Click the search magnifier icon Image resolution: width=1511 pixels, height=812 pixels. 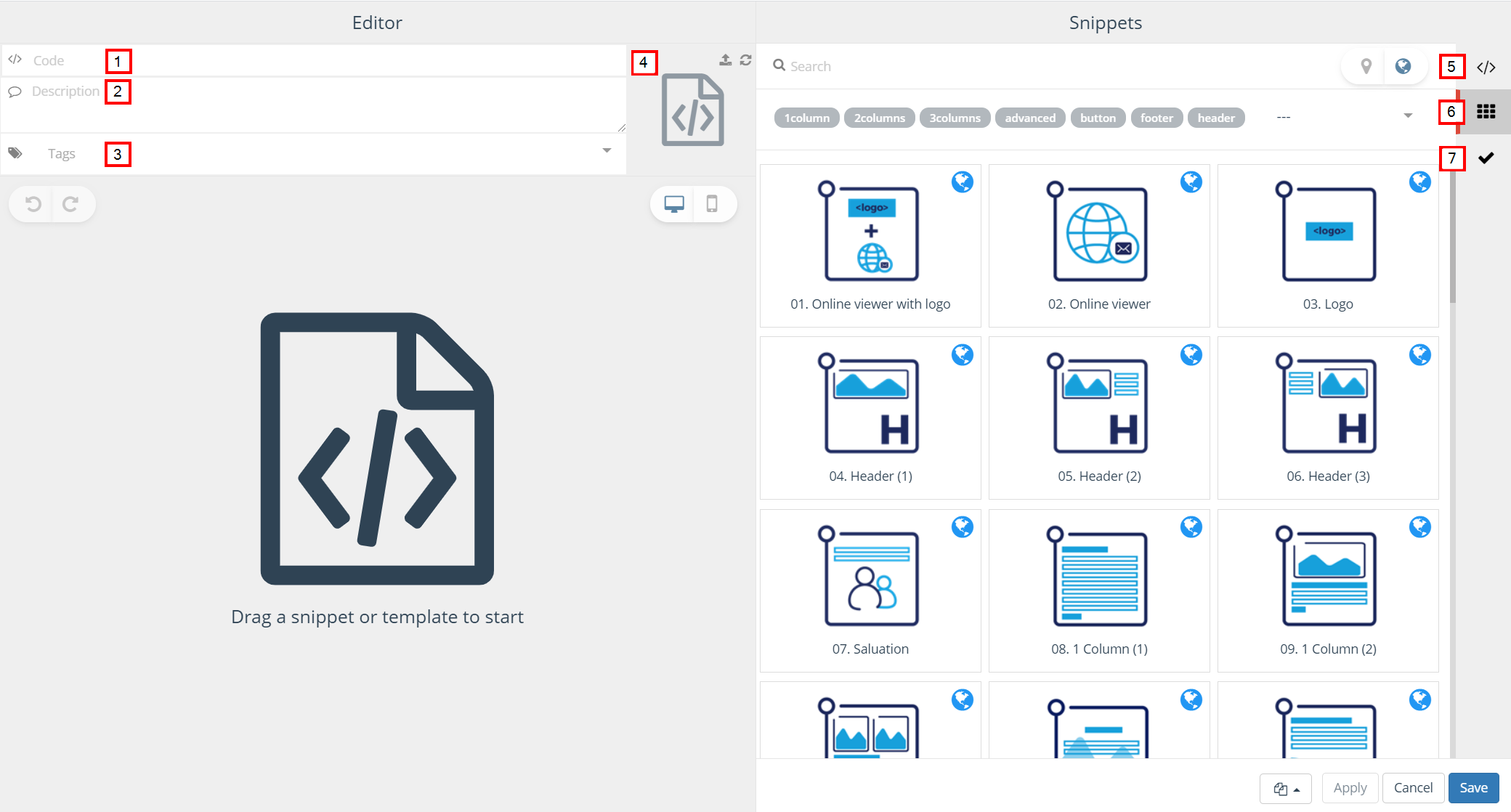[779, 65]
